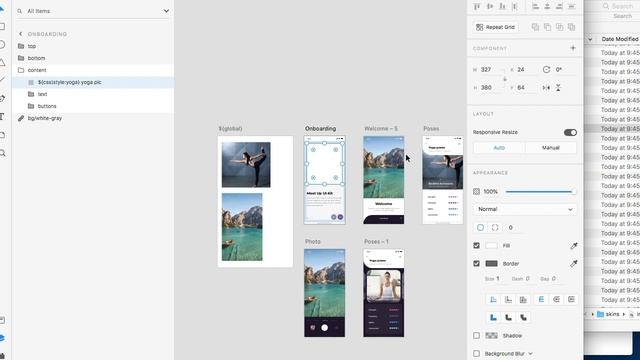Screen dimensions: 640x360
Task: Click the height field showing 380
Action: pyautogui.click(x=491, y=88)
